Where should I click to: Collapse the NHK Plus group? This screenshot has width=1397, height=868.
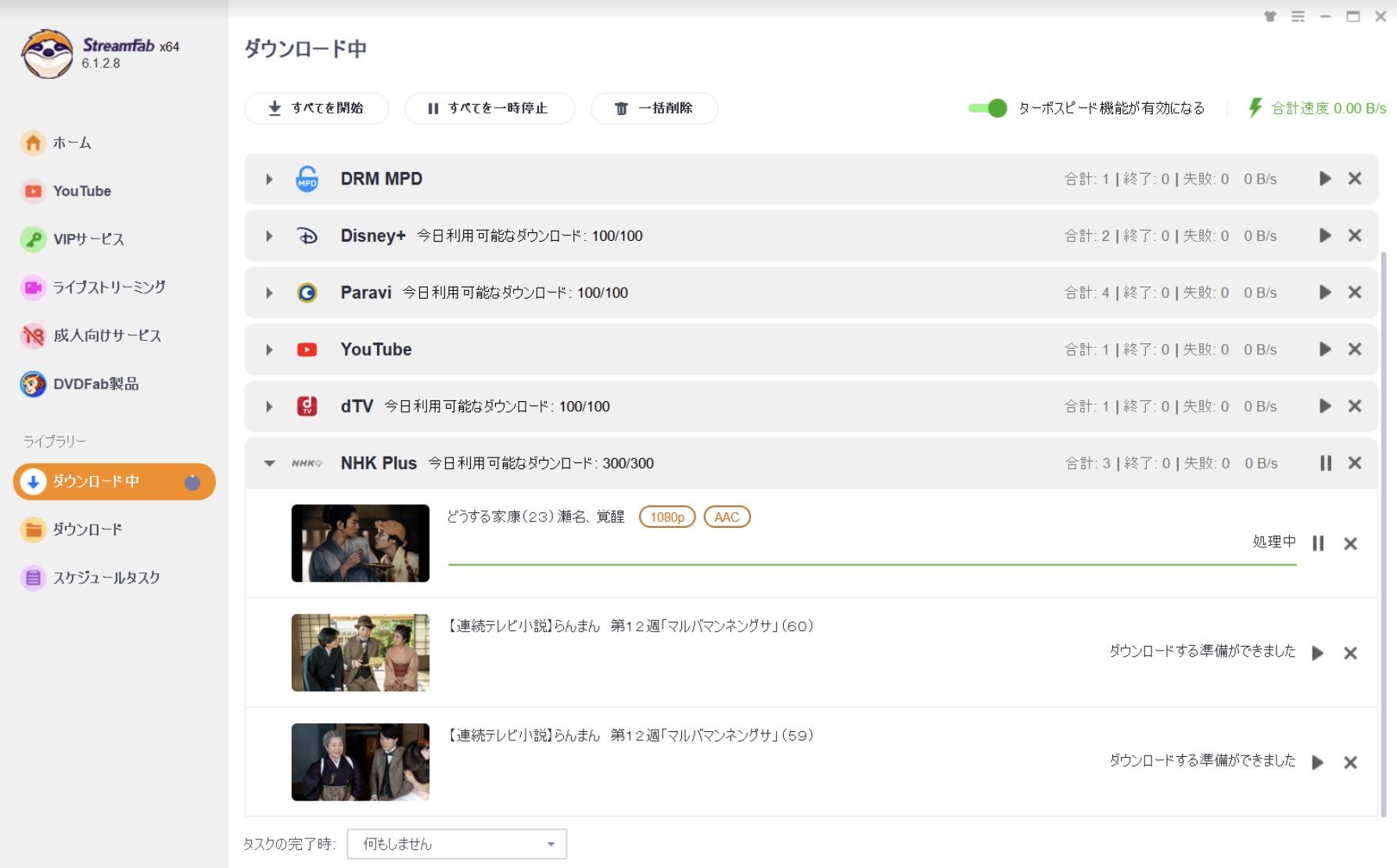(269, 464)
